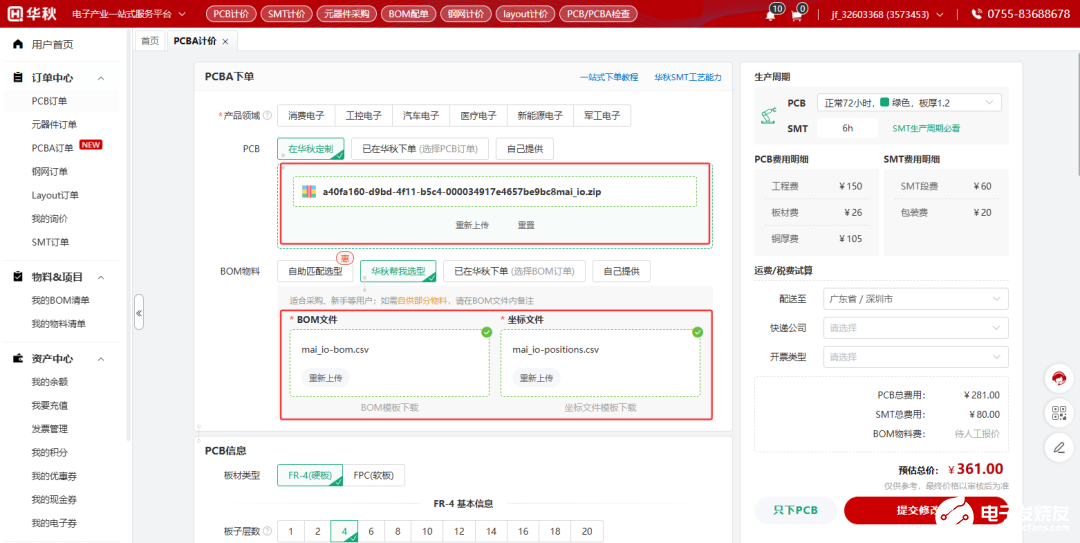Click the 只下PCB button

pyautogui.click(x=795, y=510)
